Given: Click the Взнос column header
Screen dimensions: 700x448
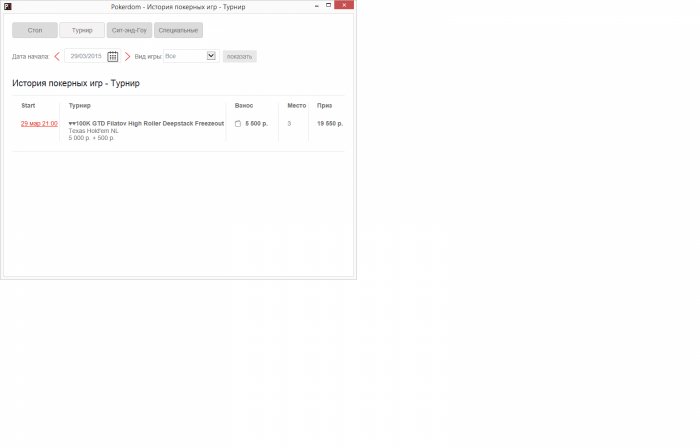Looking at the screenshot, I should (x=244, y=106).
